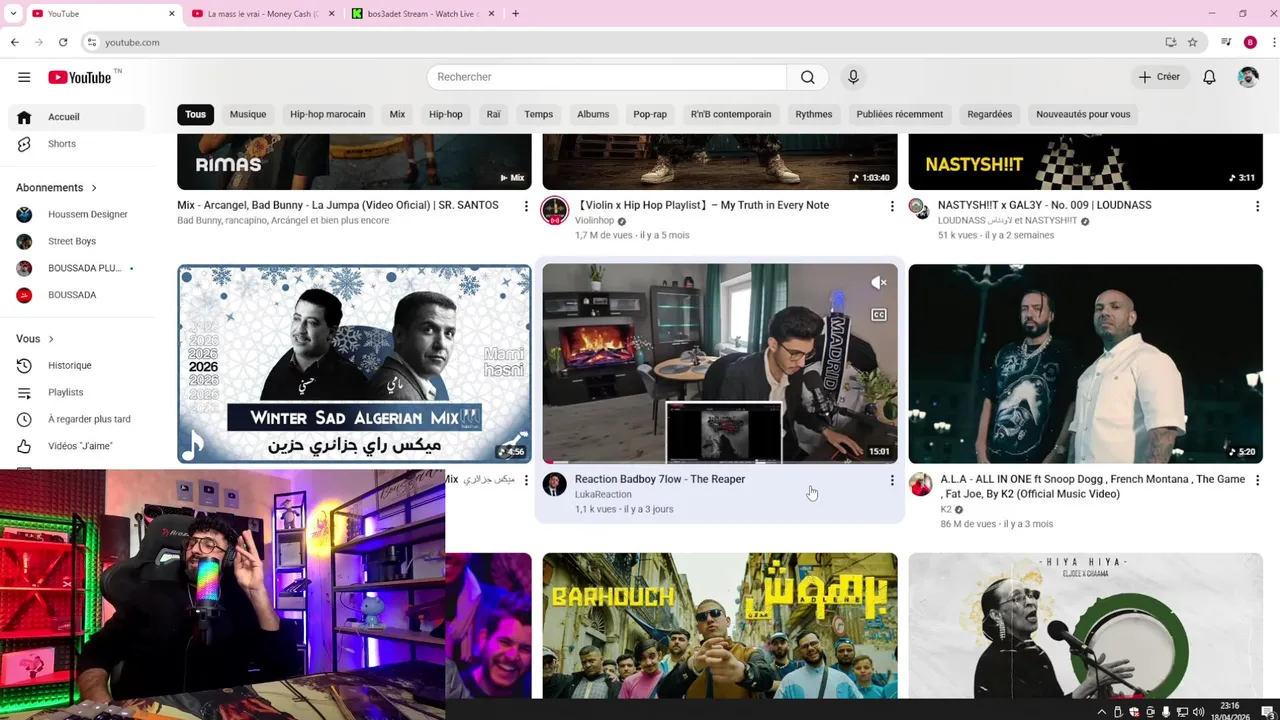
Task: Select the Nouveautés pour vous chip
Action: (x=1083, y=114)
